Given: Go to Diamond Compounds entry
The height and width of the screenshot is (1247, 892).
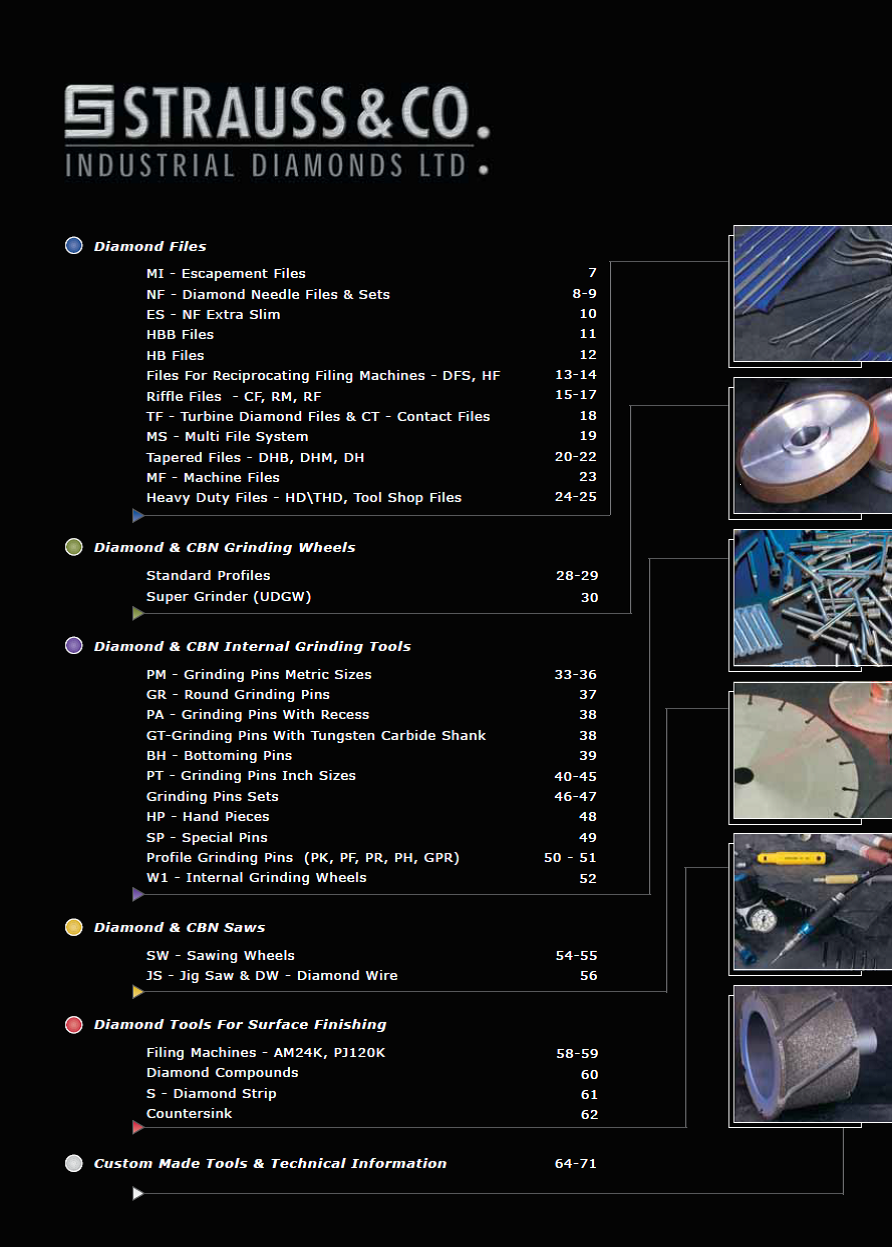Looking at the screenshot, I should [222, 1072].
